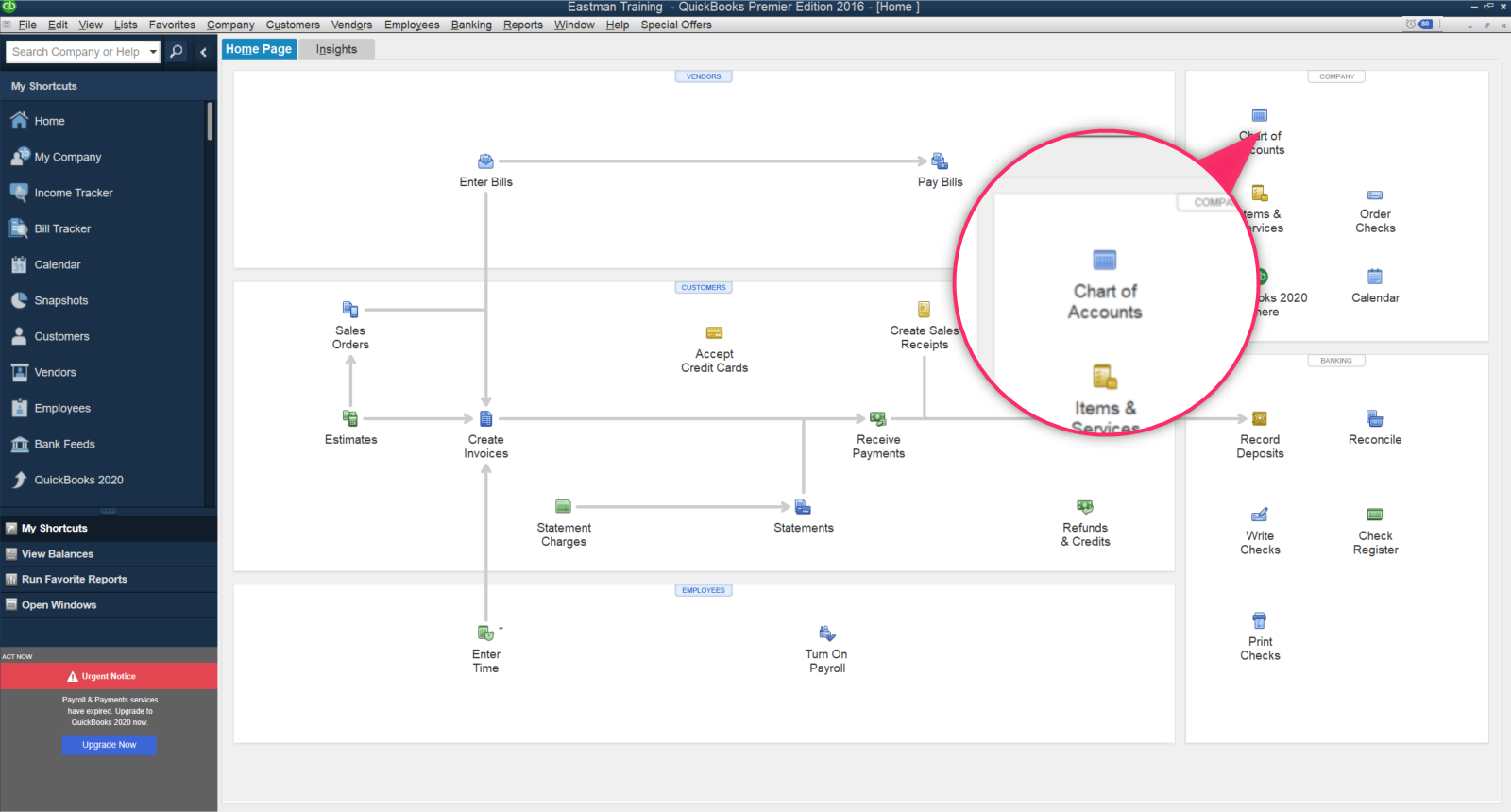Open the Help menu
Viewport: 1511px width, 812px height.
click(618, 25)
